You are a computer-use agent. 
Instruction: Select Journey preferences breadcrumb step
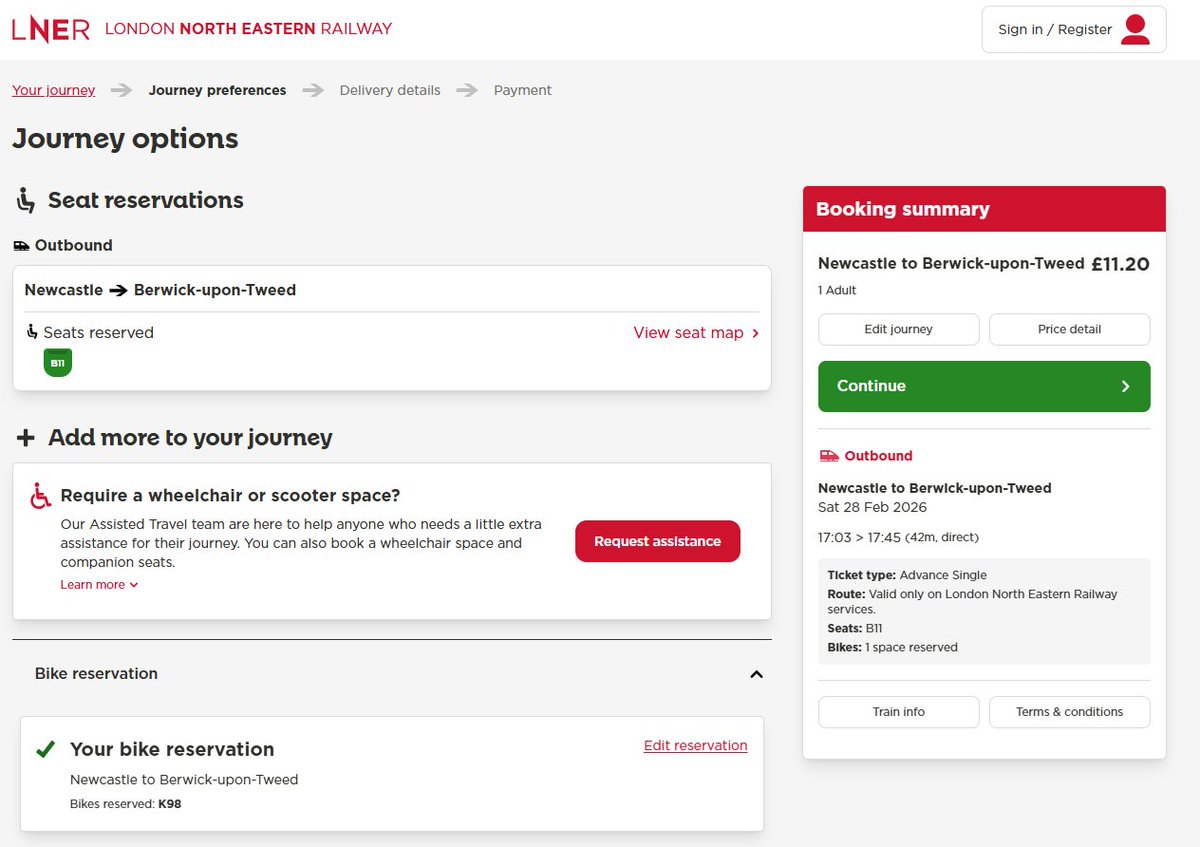coord(218,90)
